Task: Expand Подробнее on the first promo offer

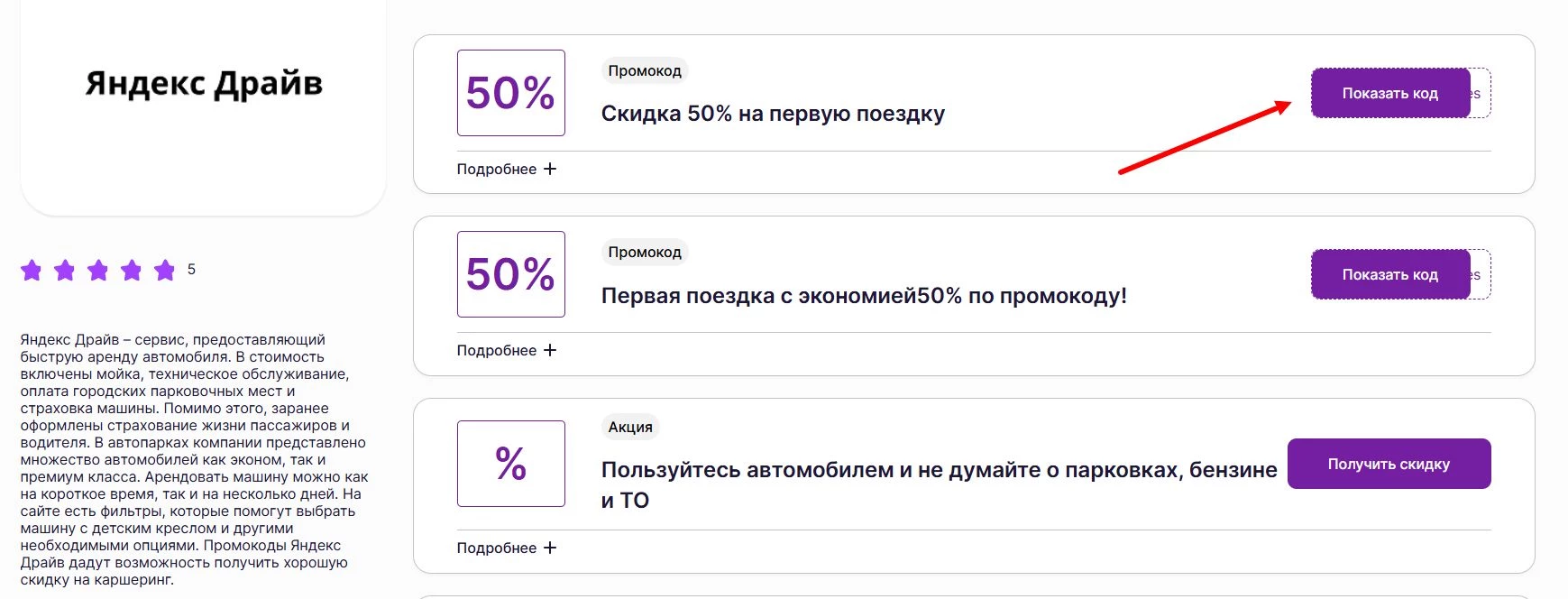Action: [x=506, y=169]
